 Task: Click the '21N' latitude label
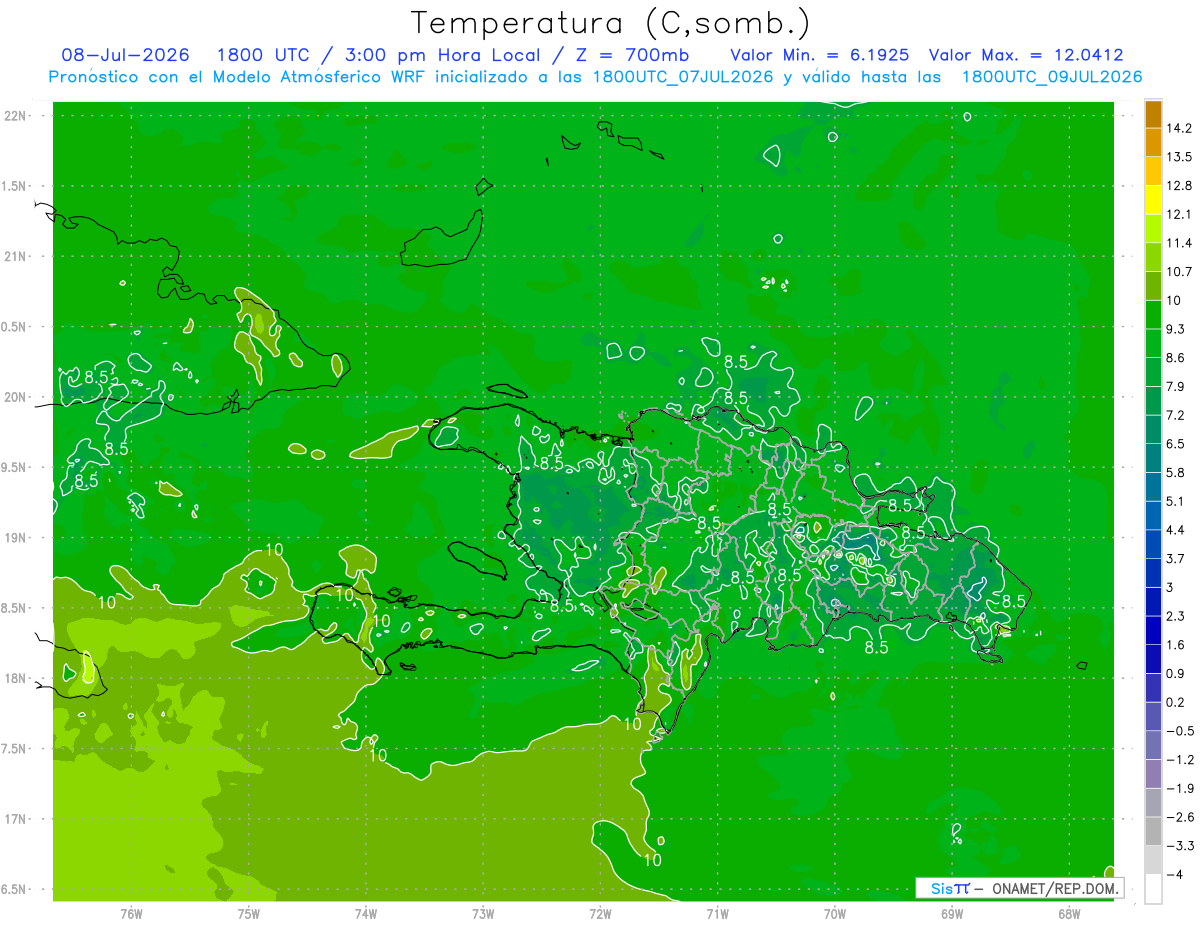[x=15, y=257]
